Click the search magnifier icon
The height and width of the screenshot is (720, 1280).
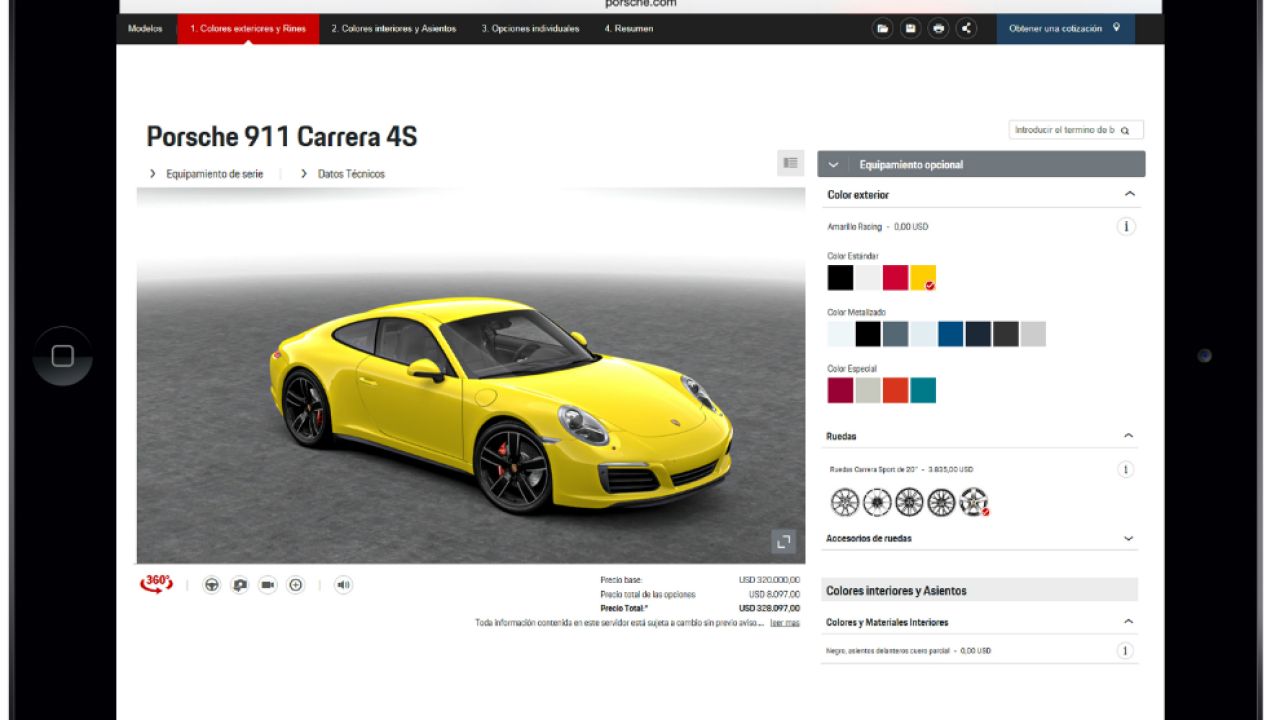[x=1125, y=130]
